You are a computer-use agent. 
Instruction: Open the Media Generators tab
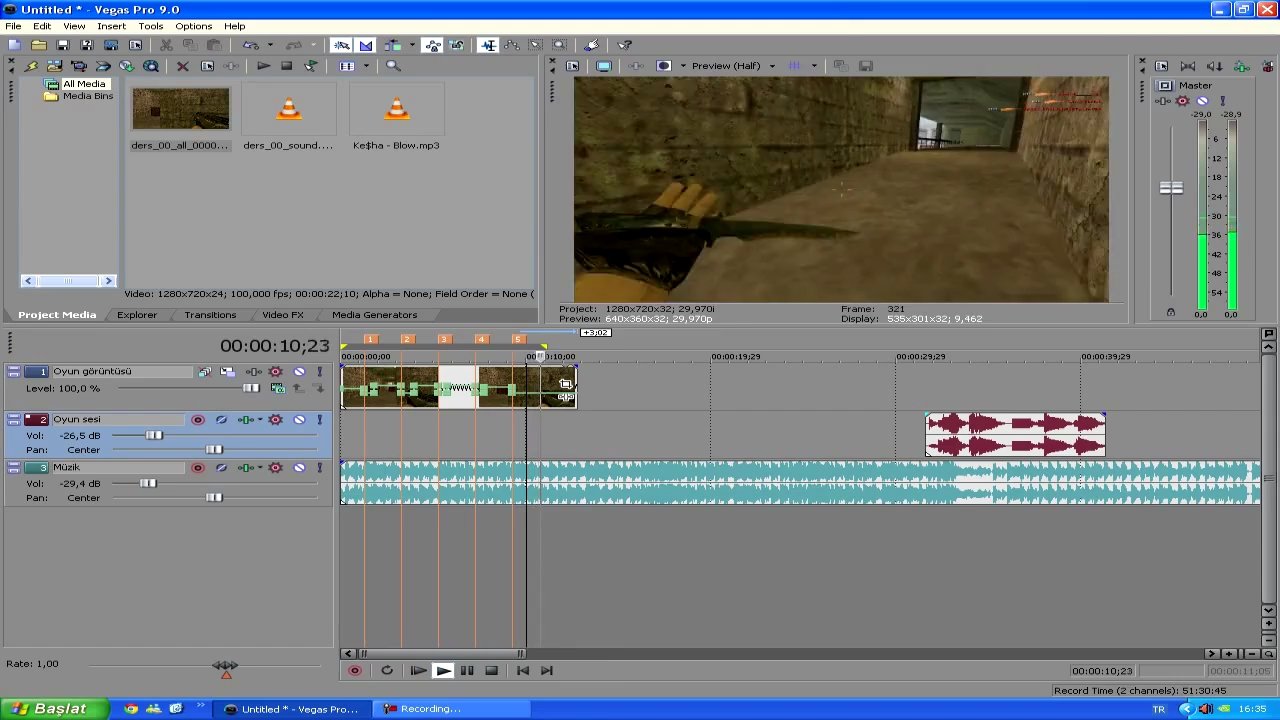pyautogui.click(x=375, y=315)
